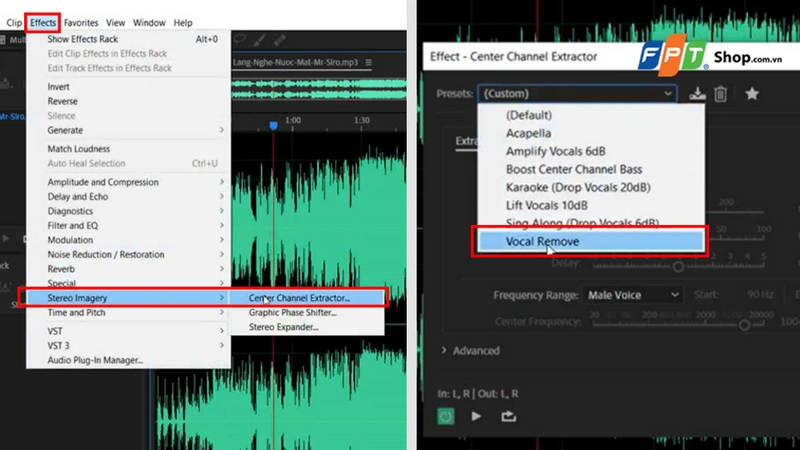Choose Graphic Phase Shifter
This screenshot has height=450, width=800.
(307, 312)
